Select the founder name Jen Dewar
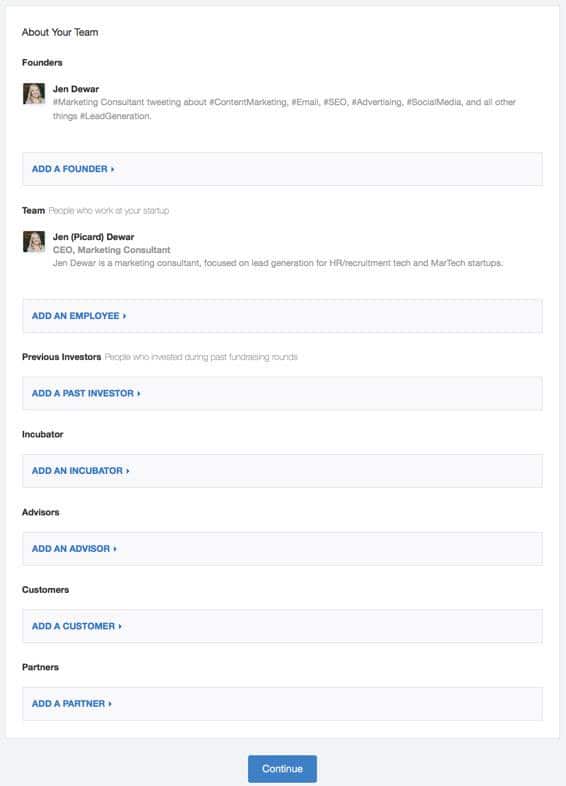 (x=76, y=89)
